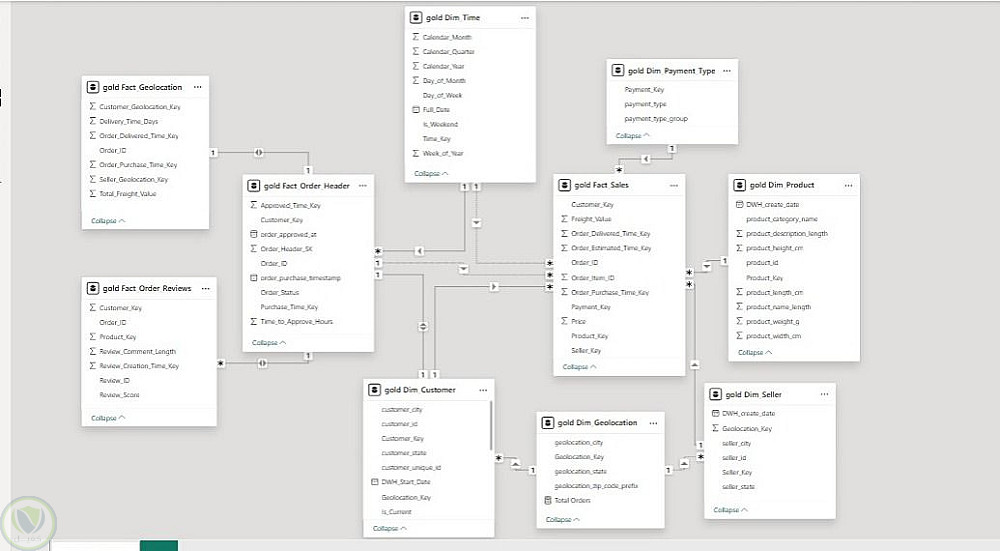1000x551 pixels.
Task: Collapse the gold Dim_Customer table
Action: tap(390, 528)
